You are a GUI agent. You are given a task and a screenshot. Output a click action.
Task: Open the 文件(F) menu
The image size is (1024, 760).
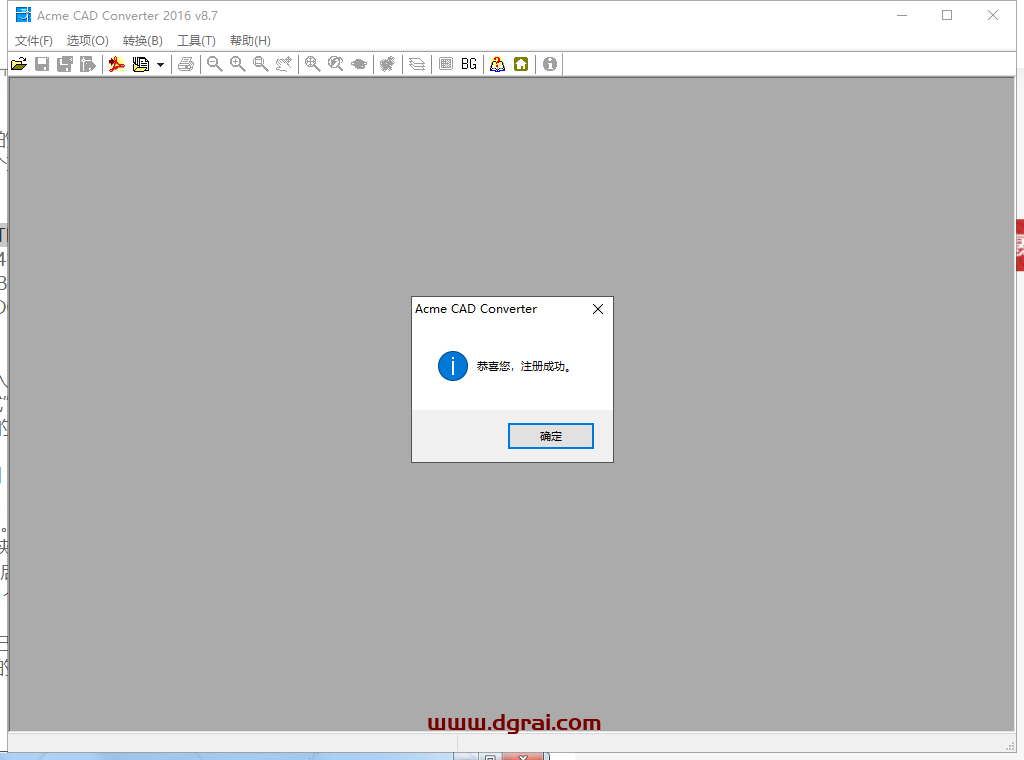(x=33, y=40)
